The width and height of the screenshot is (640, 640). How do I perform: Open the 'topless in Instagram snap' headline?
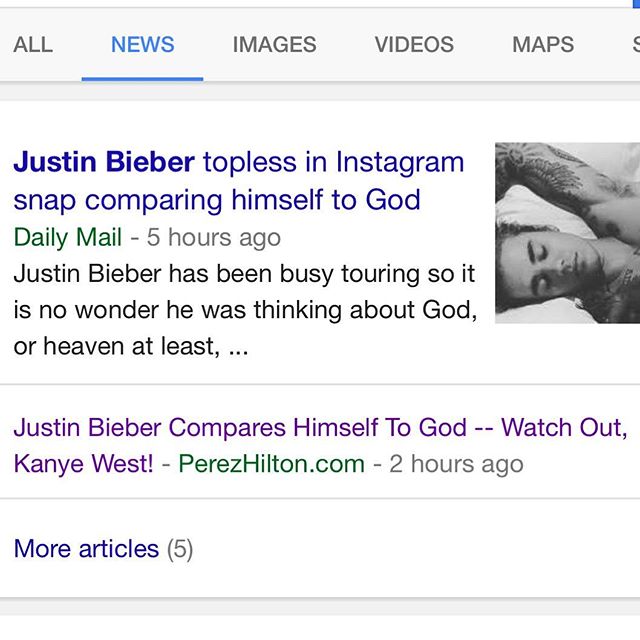(239, 181)
